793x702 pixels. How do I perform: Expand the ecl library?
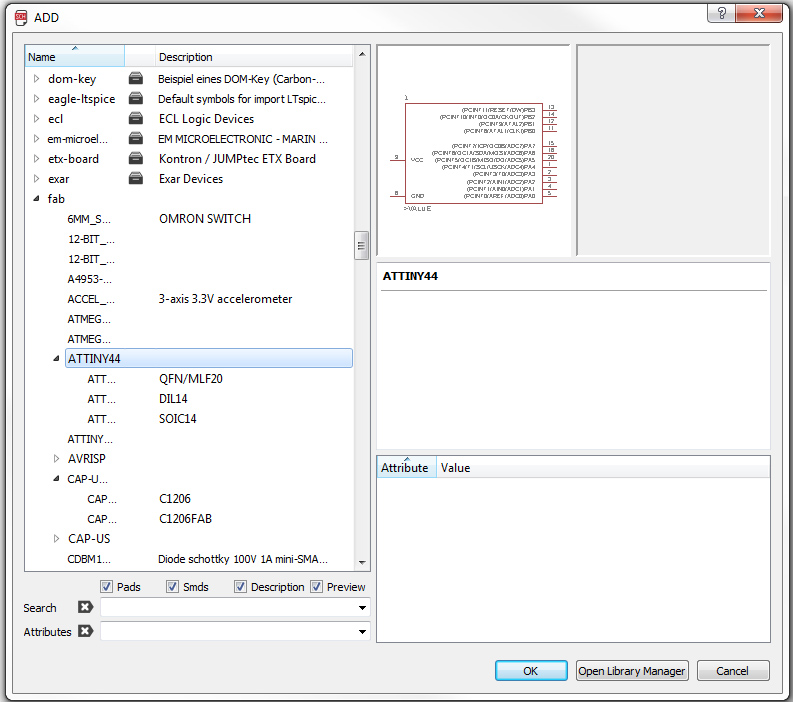[x=36, y=118]
